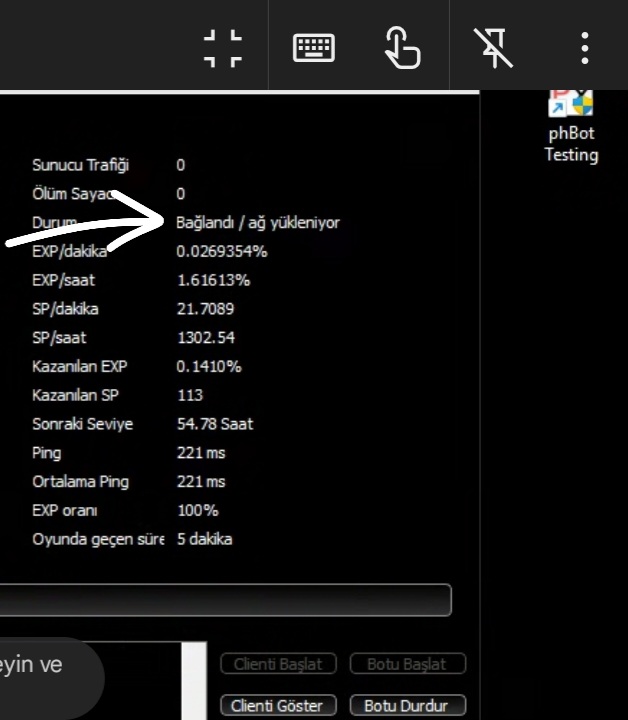Click the Sunucu Trafiği label
Viewport: 628px width, 720px height.
pyautogui.click(x=80, y=165)
